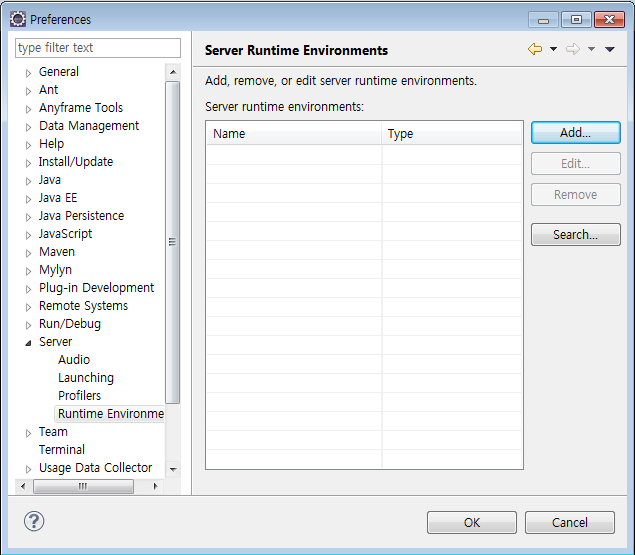Click the back navigation arrow icon

(x=535, y=50)
